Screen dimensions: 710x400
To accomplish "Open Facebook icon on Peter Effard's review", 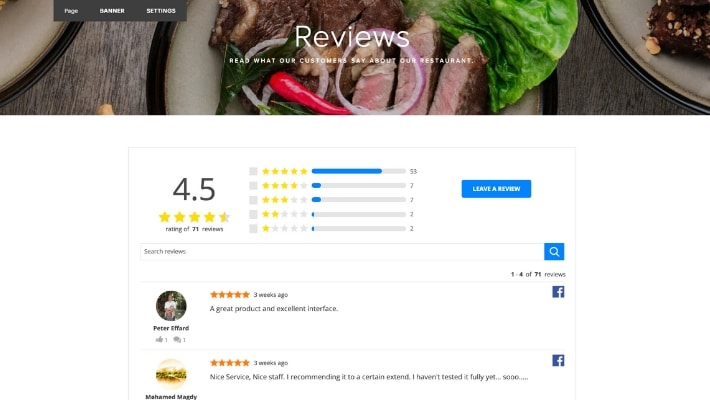I will pyautogui.click(x=558, y=292).
